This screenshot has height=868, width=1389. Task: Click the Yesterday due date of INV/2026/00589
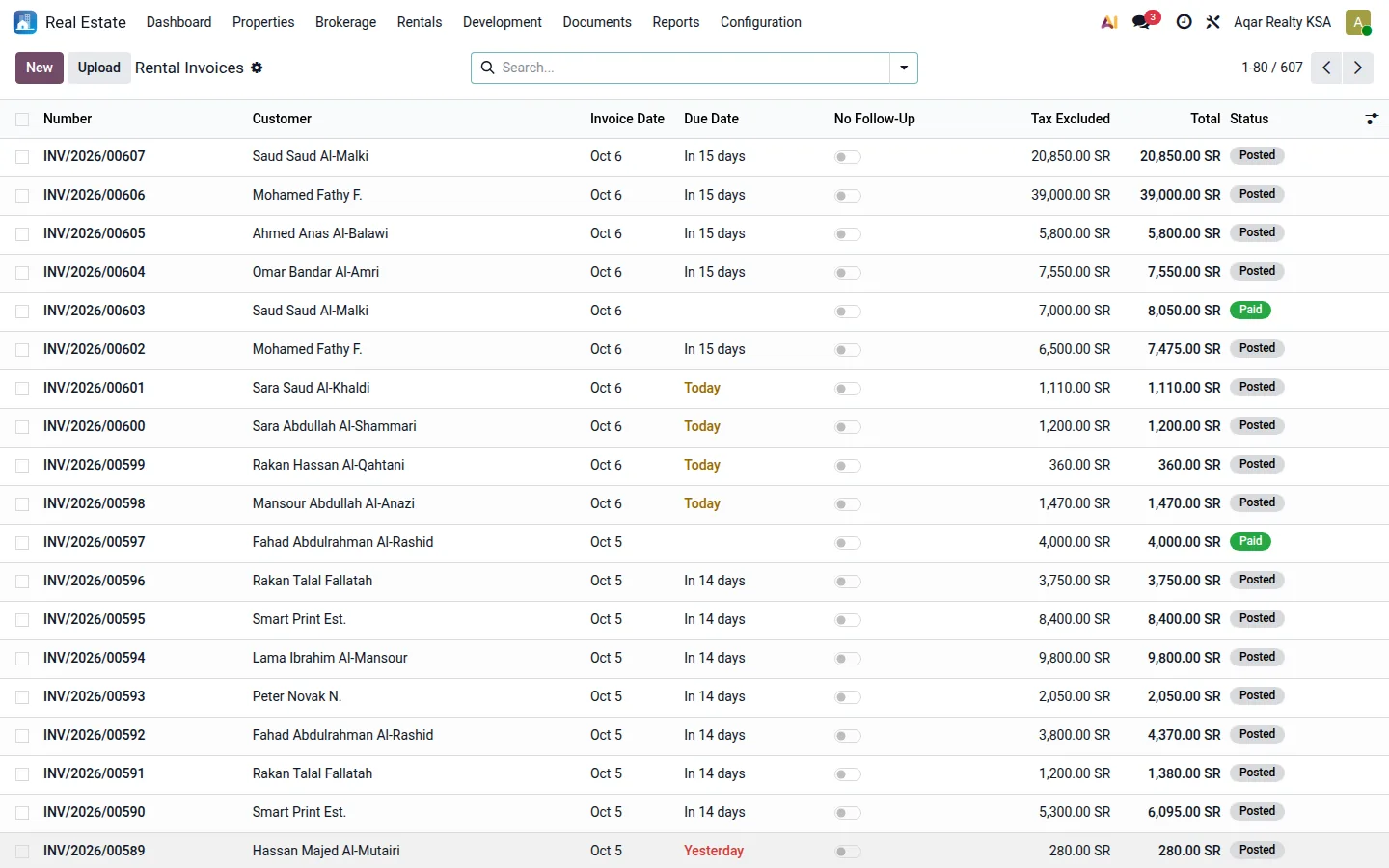[714, 851]
